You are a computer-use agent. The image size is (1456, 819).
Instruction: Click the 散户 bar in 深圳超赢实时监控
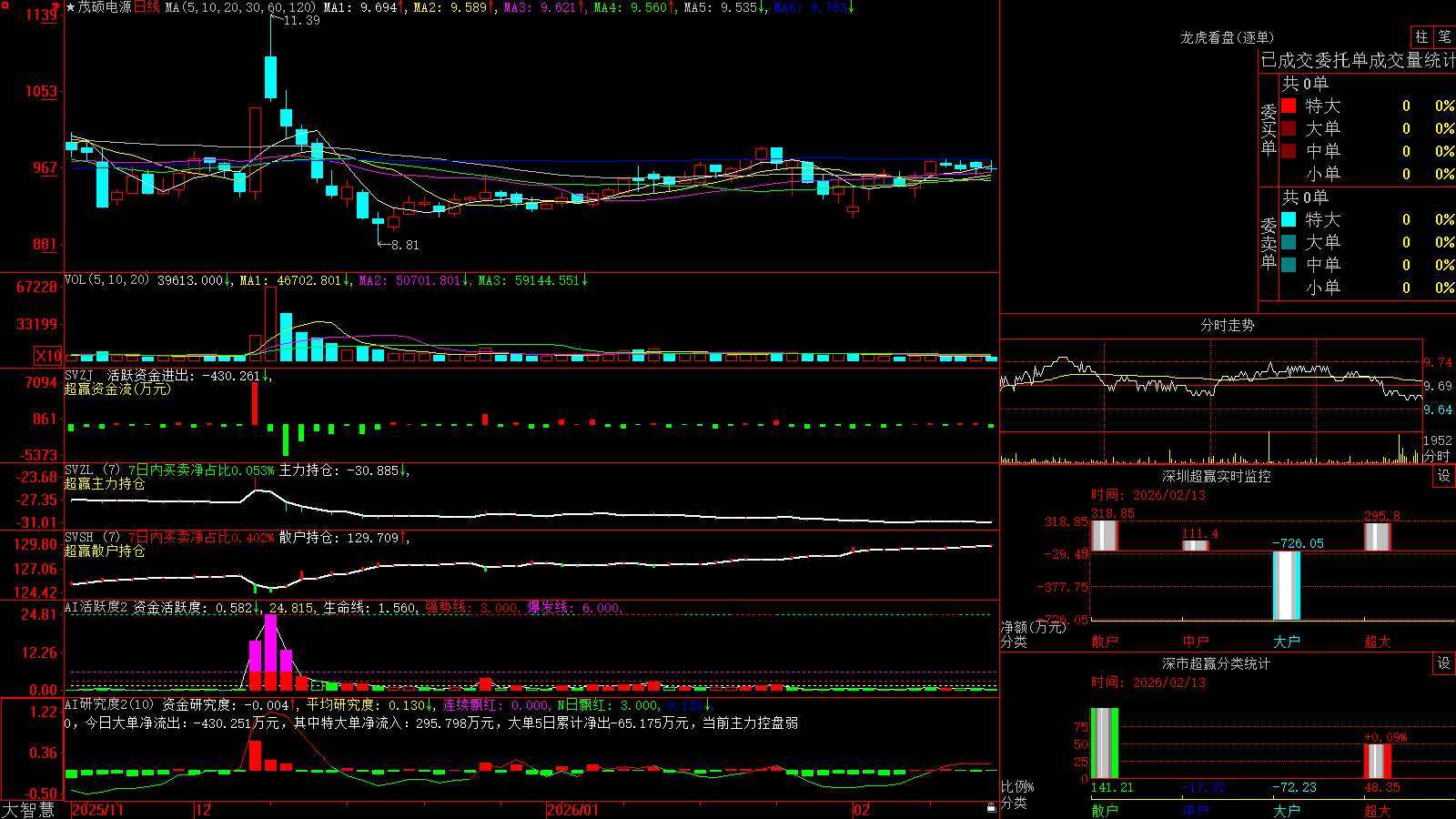coord(1104,535)
